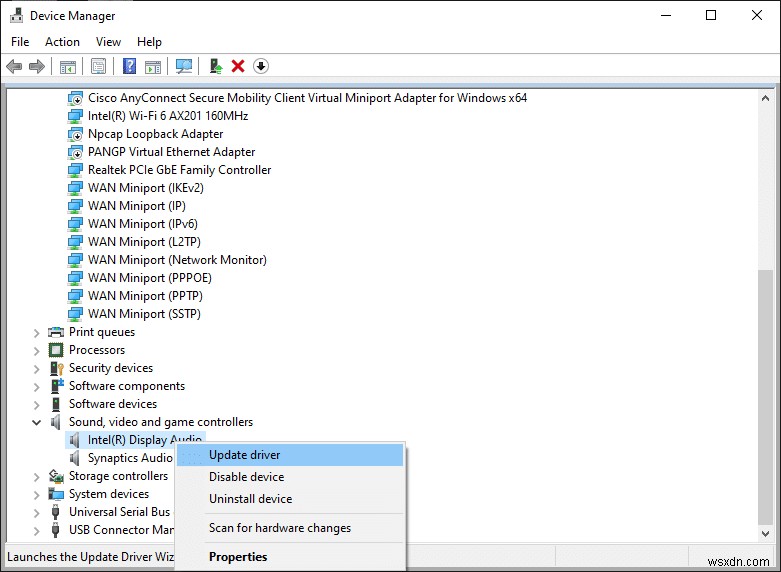Expand the Software components node
Screen dimensions: 781x572
[x=36, y=386]
